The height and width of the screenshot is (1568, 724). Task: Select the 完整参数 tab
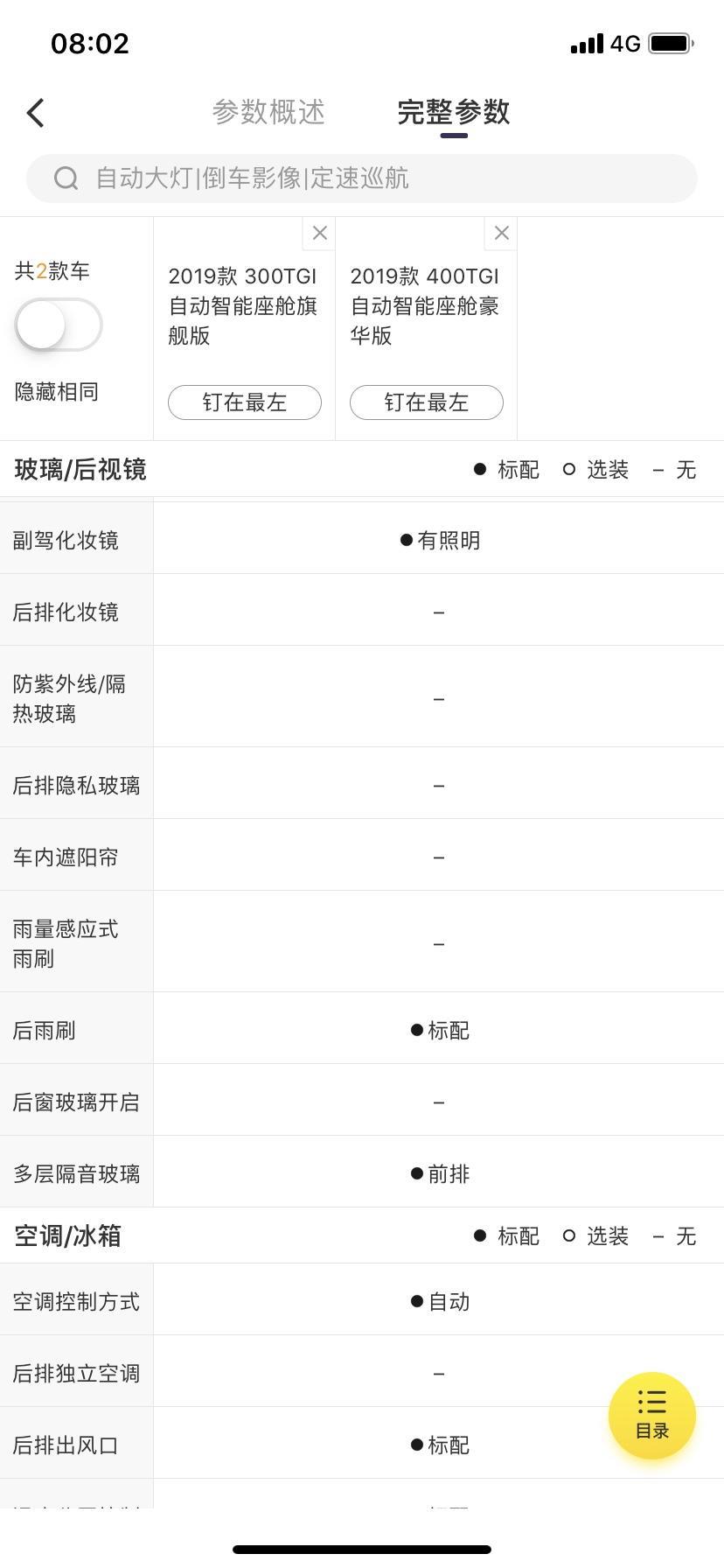[x=453, y=112]
